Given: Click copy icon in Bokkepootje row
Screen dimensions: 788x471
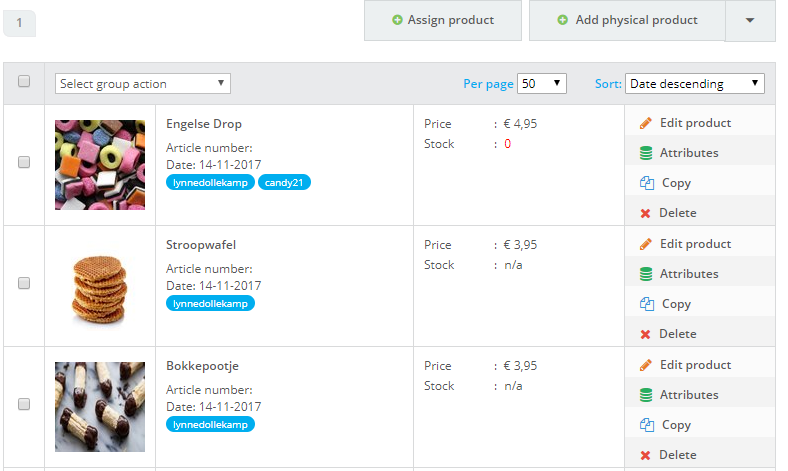Looking at the screenshot, I should [x=645, y=425].
